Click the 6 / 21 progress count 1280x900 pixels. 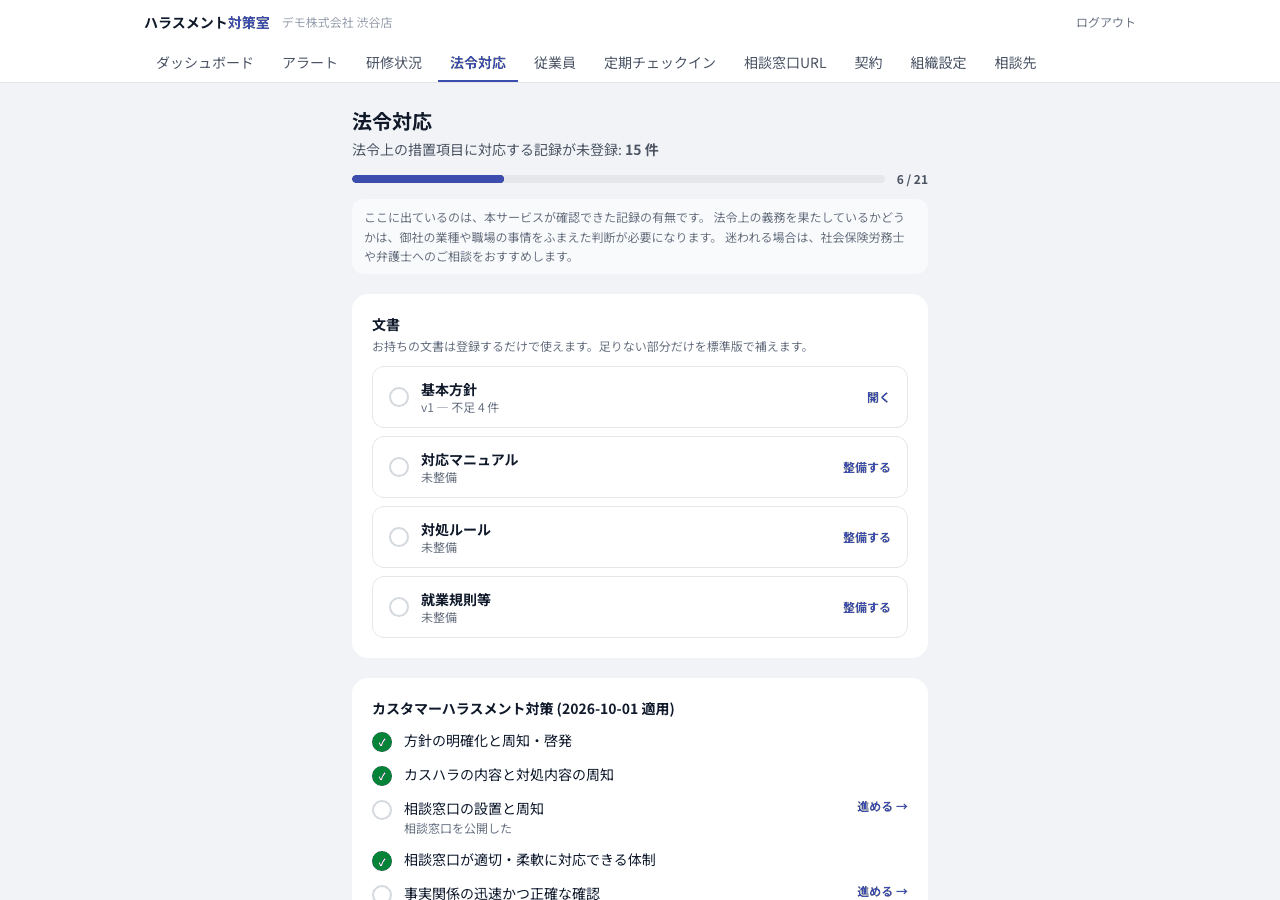(x=912, y=179)
